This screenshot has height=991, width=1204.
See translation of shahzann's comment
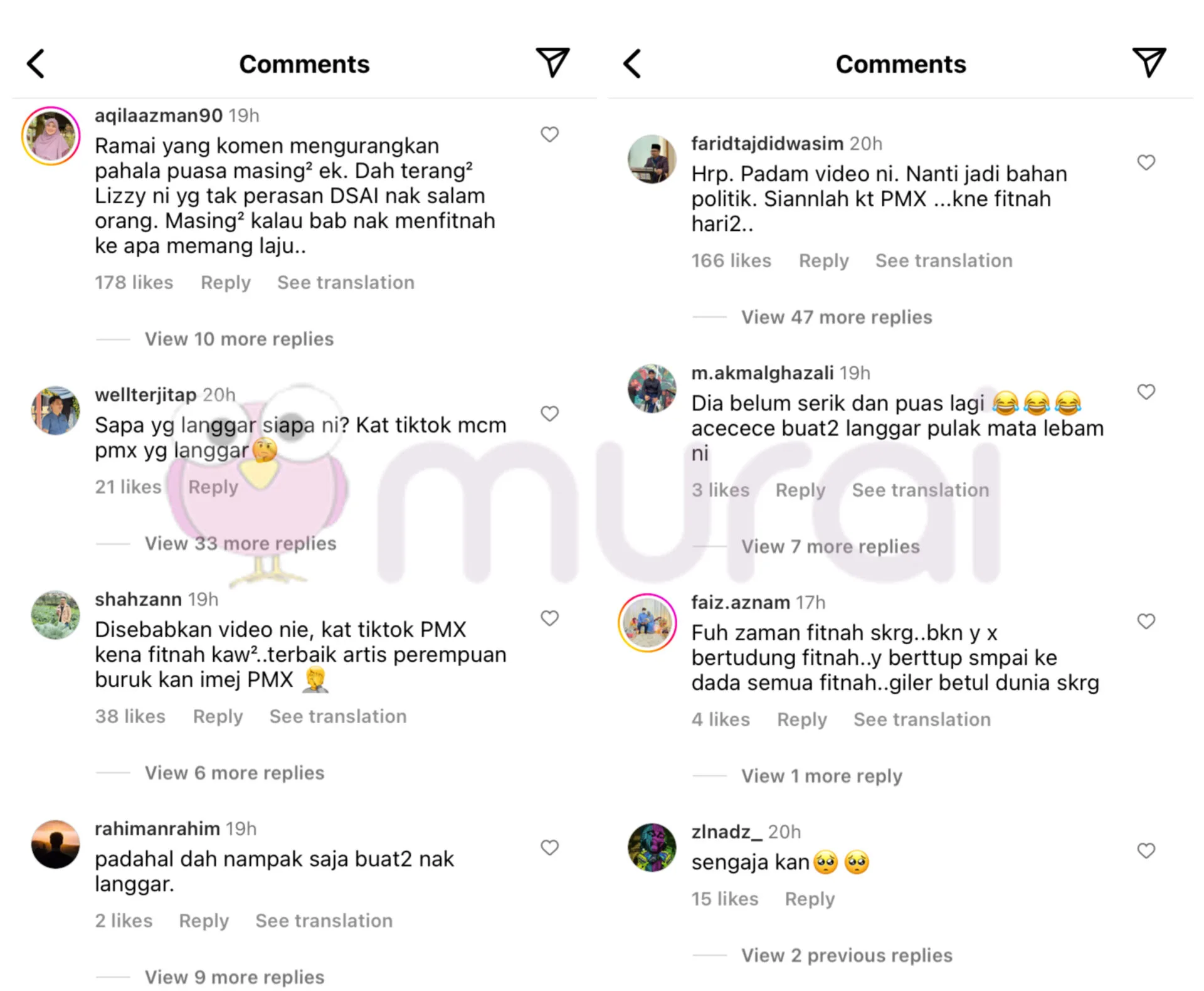click(x=338, y=716)
